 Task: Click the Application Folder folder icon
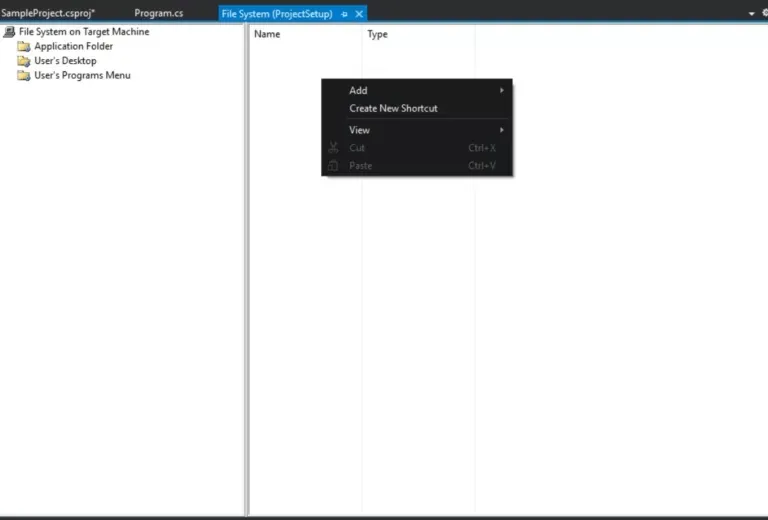24,47
